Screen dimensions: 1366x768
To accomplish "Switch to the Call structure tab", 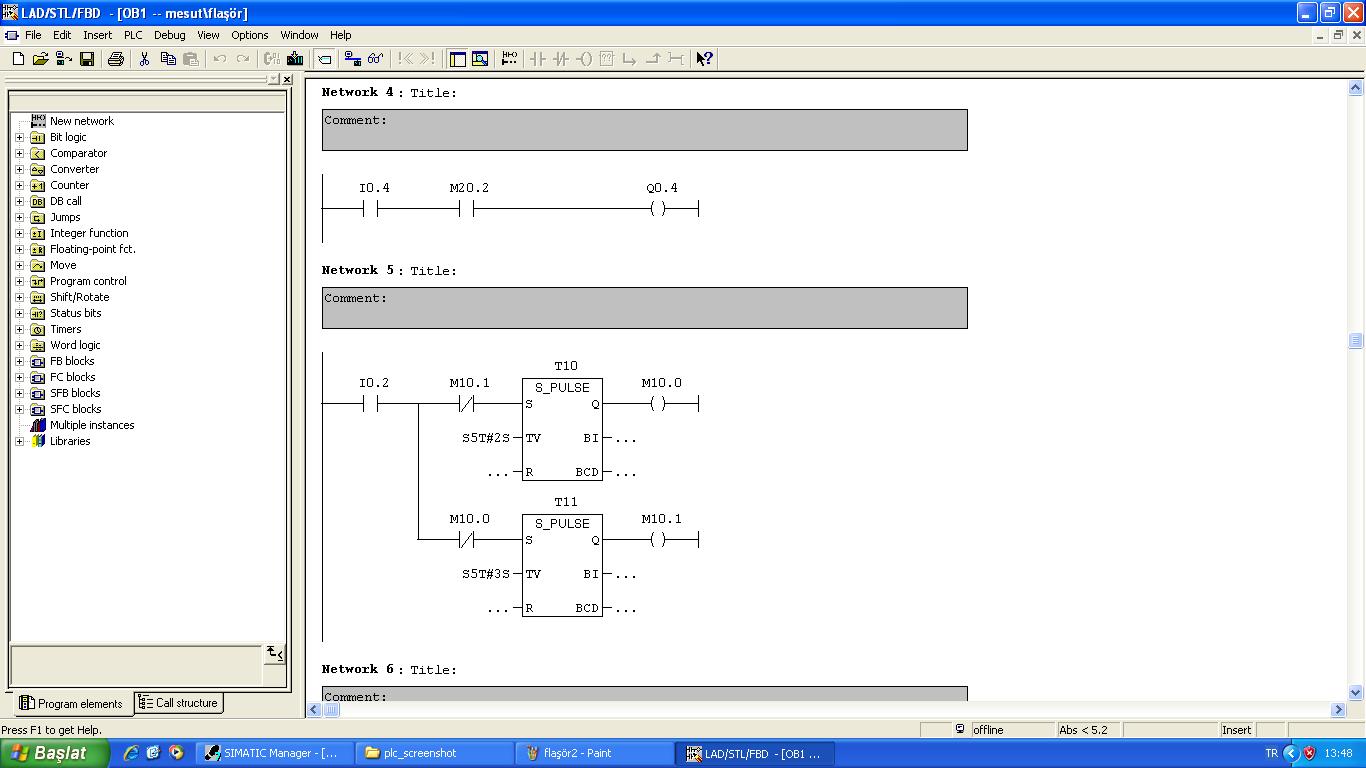I will pos(178,703).
